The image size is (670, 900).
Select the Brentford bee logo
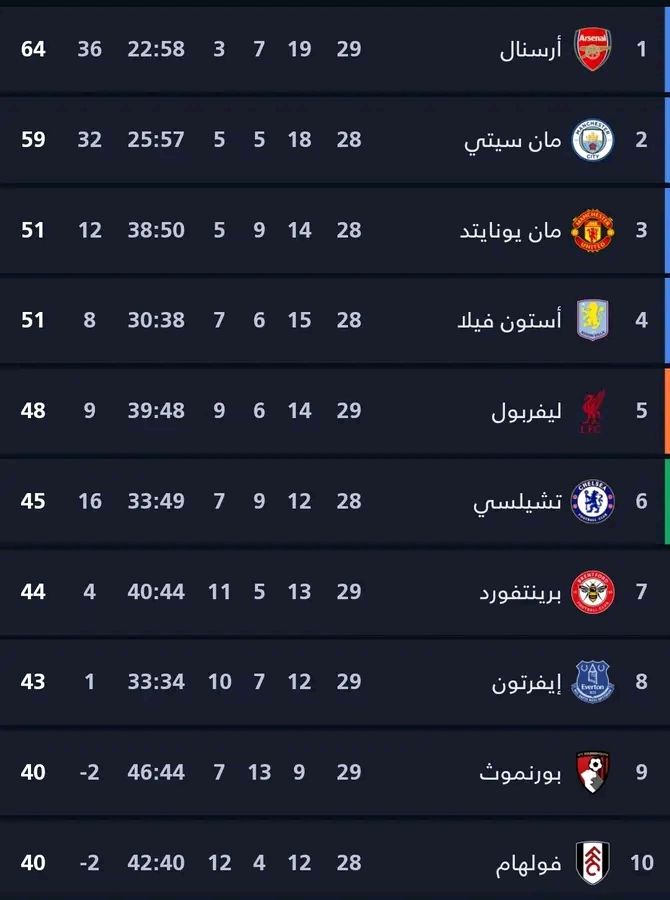(592, 592)
